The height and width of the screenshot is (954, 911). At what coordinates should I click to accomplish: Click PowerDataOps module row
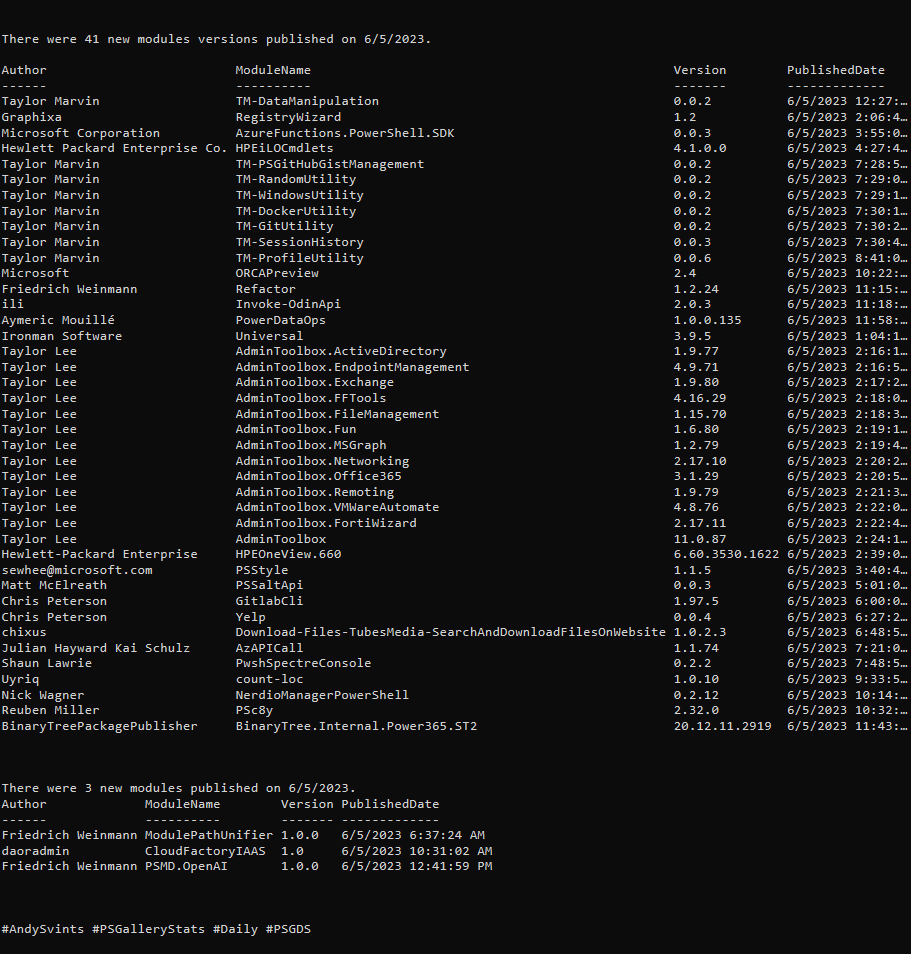[x=455, y=320]
